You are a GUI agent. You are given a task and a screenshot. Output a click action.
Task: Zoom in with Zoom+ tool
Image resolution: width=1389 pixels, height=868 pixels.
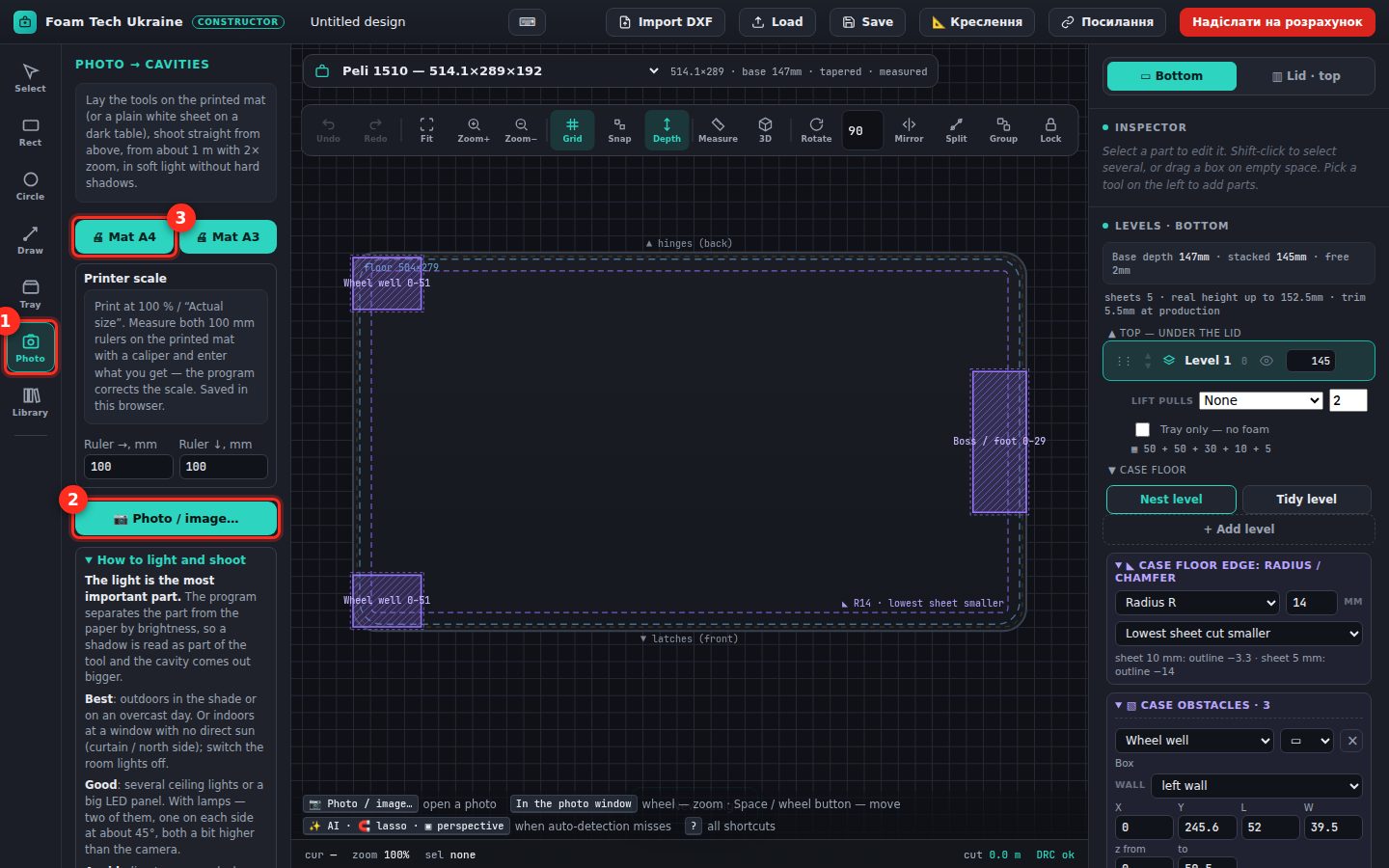point(474,130)
